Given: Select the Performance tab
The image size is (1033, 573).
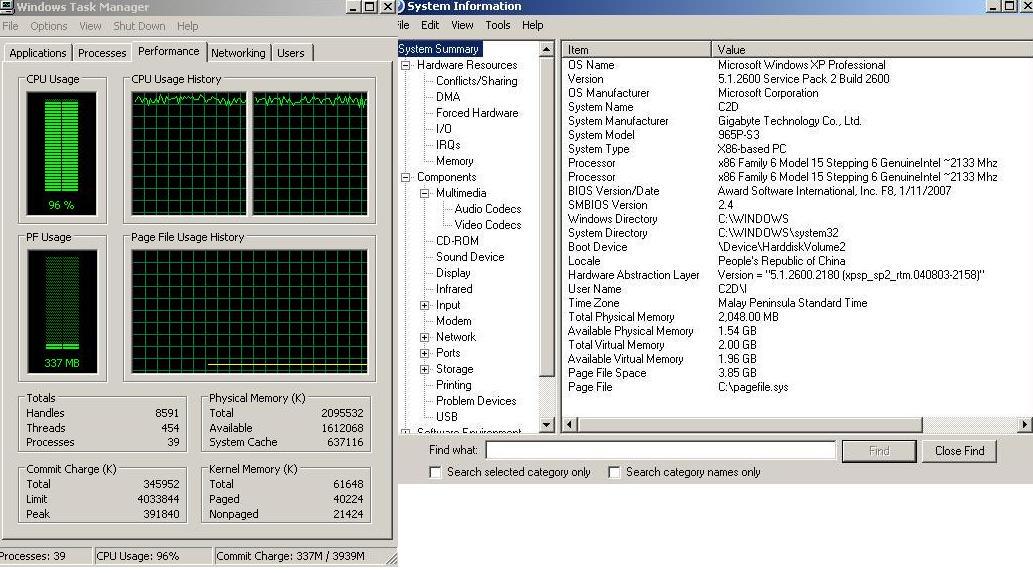Looking at the screenshot, I should tap(169, 51).
